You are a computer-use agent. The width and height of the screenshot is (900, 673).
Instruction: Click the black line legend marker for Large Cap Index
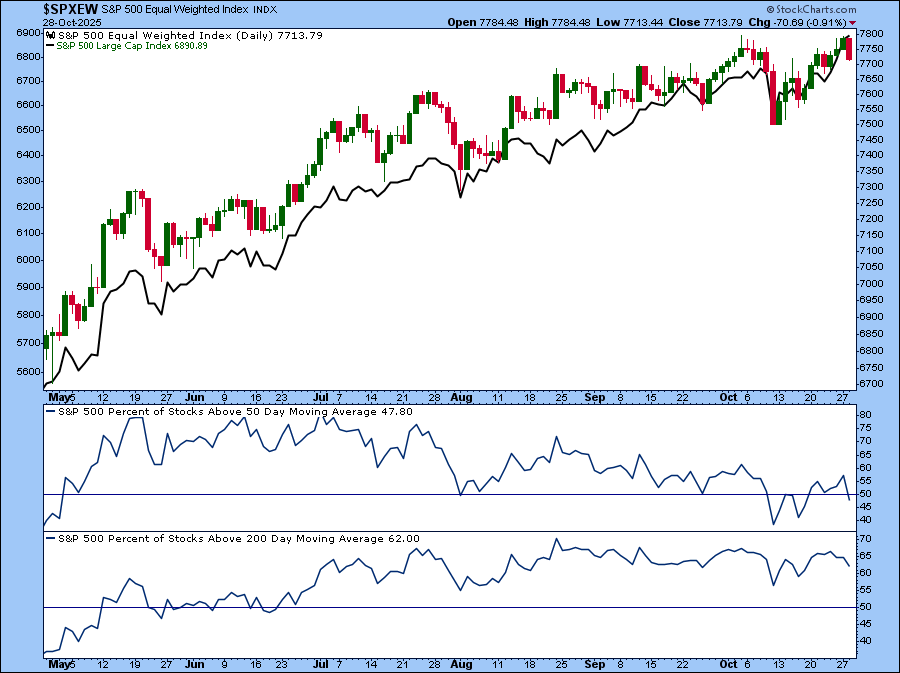pos(49,47)
